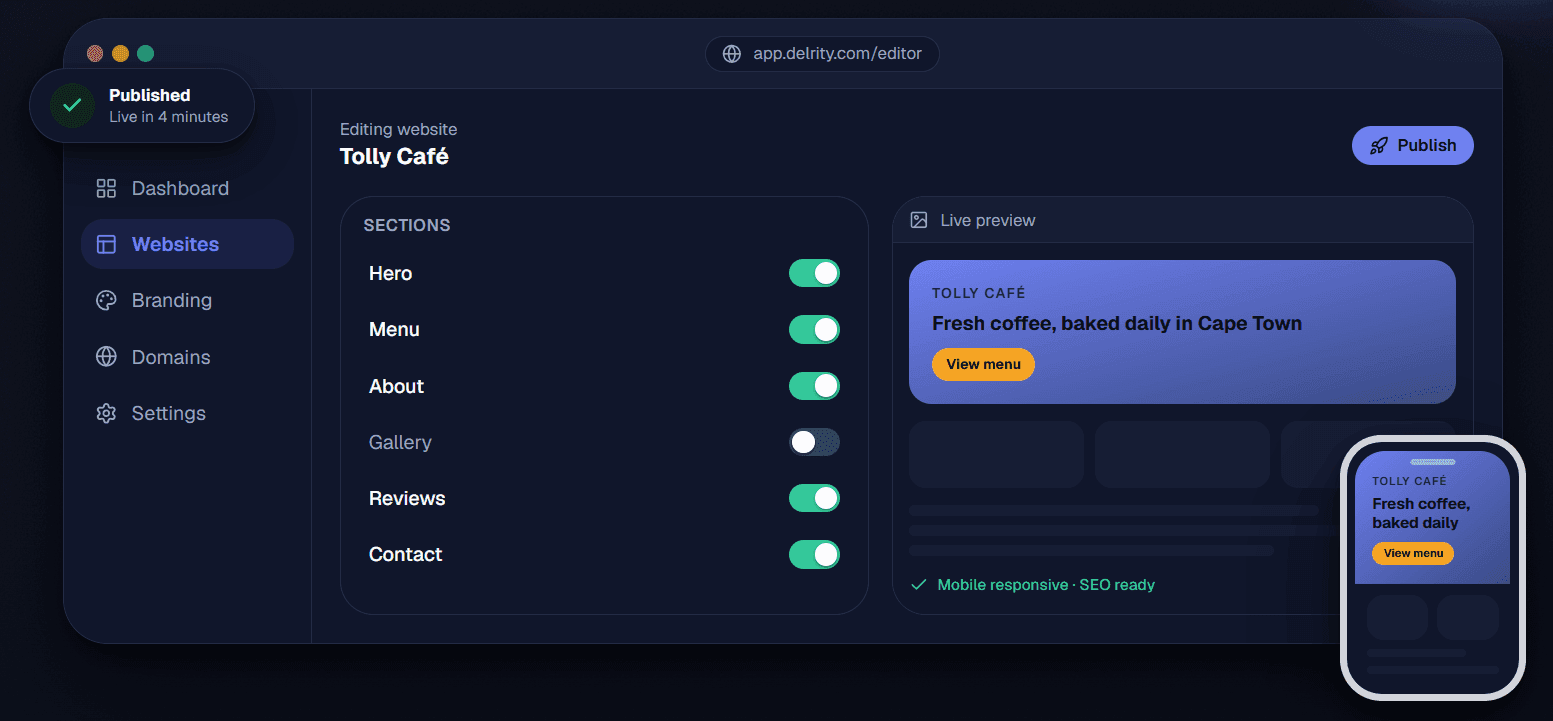Click the Live preview header label

(x=988, y=220)
